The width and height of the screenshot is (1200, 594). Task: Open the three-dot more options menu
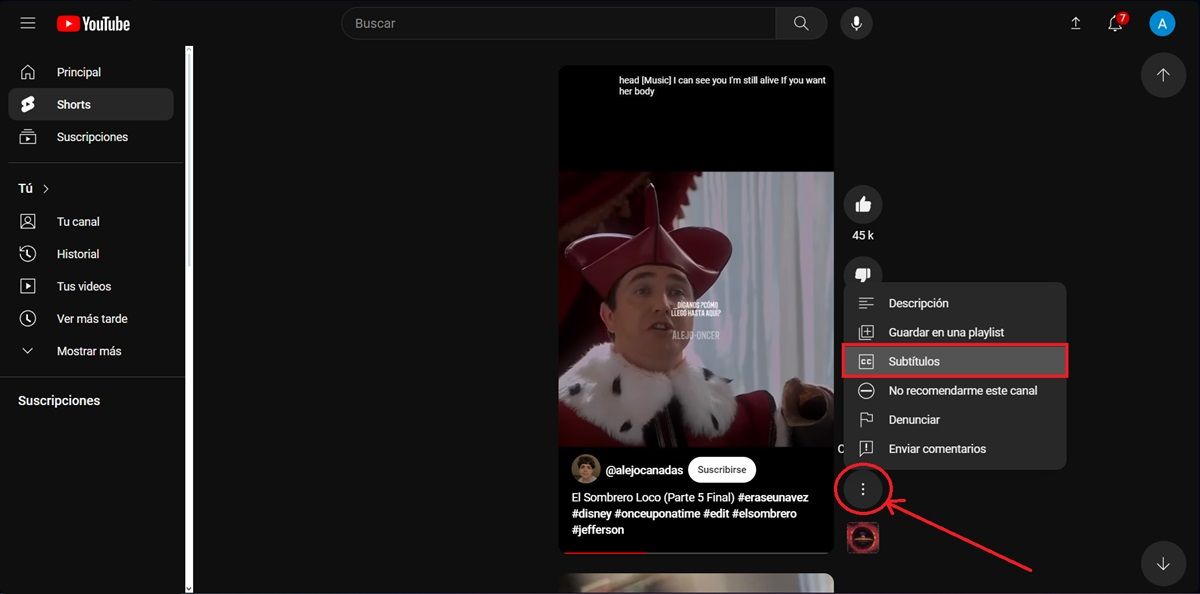[862, 489]
